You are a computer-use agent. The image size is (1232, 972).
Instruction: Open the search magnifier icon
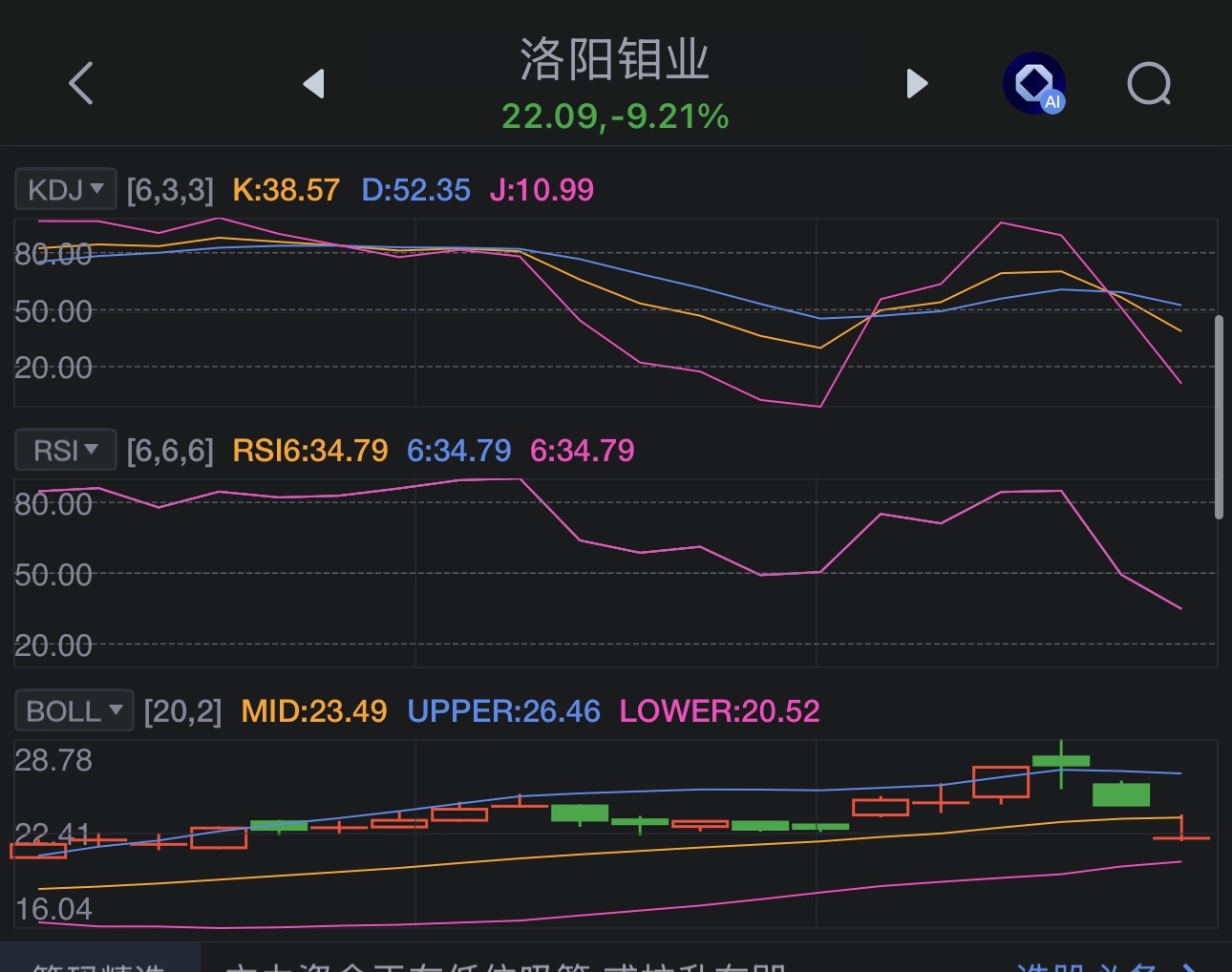(x=1149, y=84)
